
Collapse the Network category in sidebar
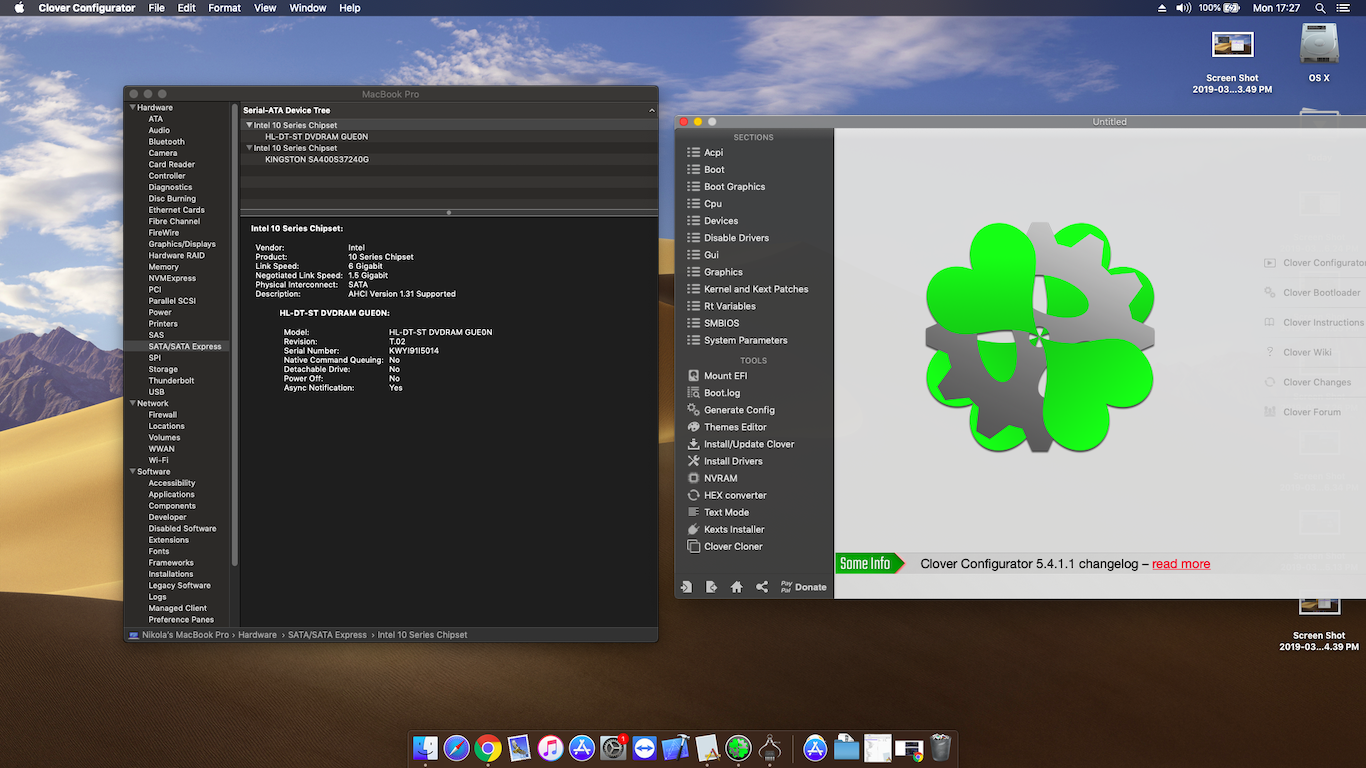[x=132, y=404]
